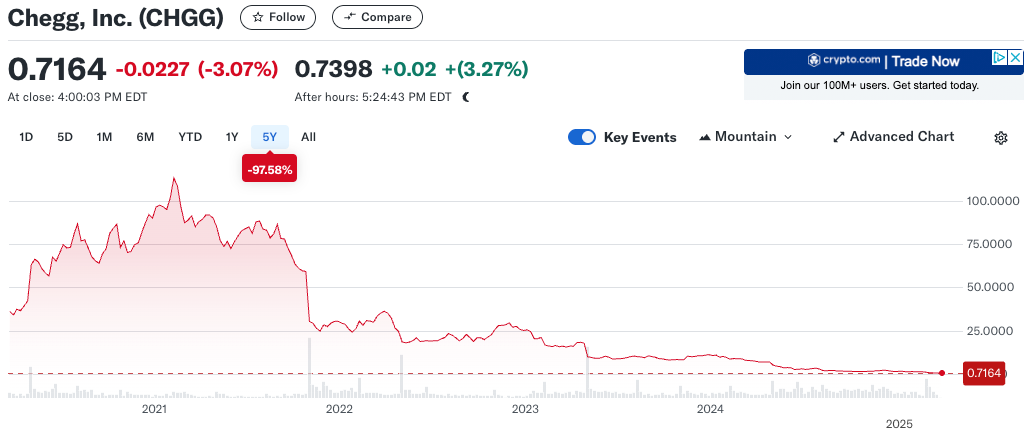Toggle the Key Events switch
Screen dimensions: 1034x441
(x=582, y=137)
